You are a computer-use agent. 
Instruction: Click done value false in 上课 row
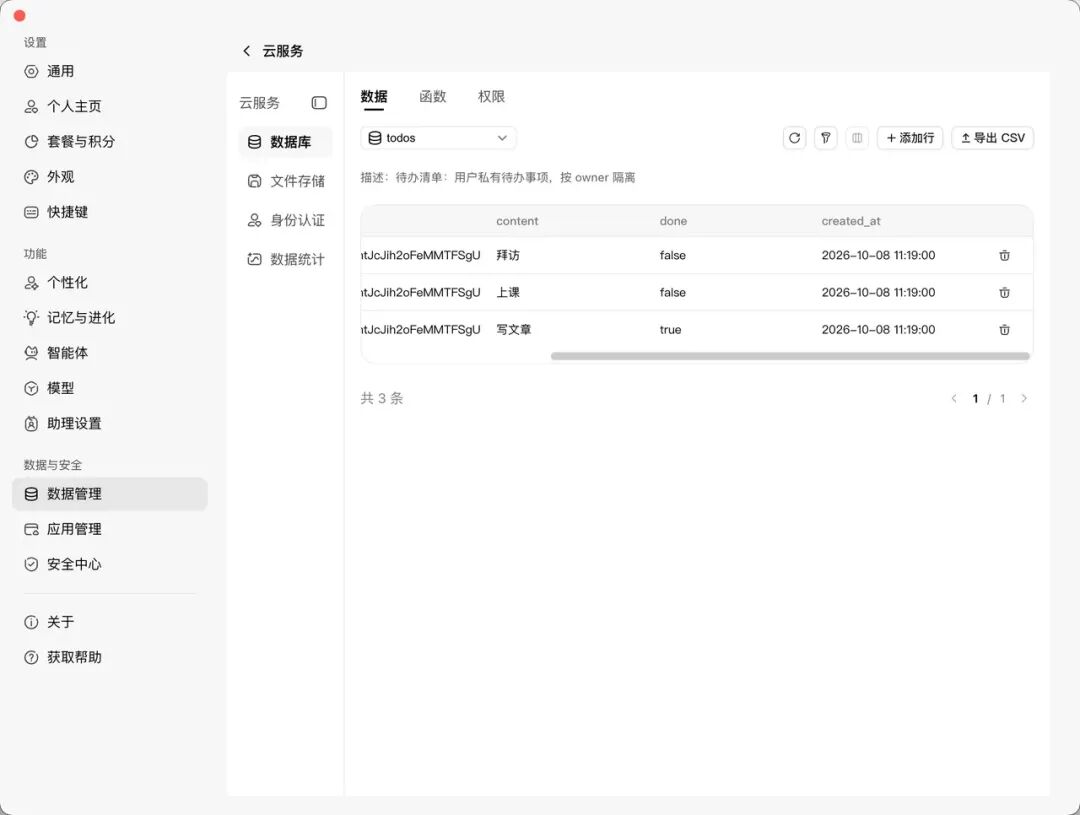pyautogui.click(x=672, y=292)
